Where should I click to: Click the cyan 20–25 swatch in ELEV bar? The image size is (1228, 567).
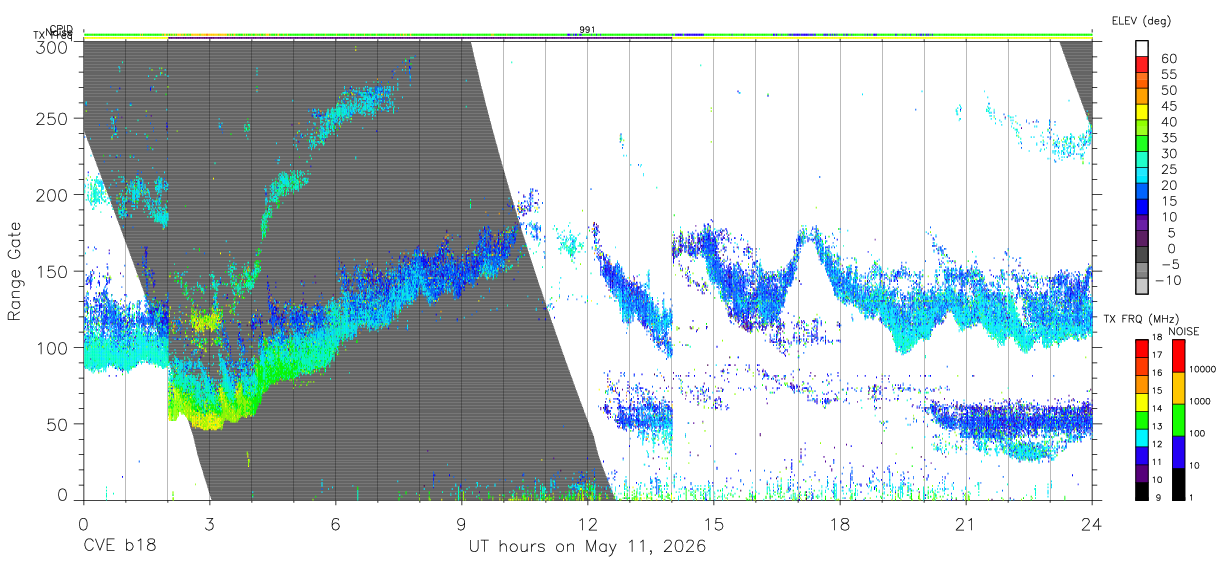(x=1142, y=177)
